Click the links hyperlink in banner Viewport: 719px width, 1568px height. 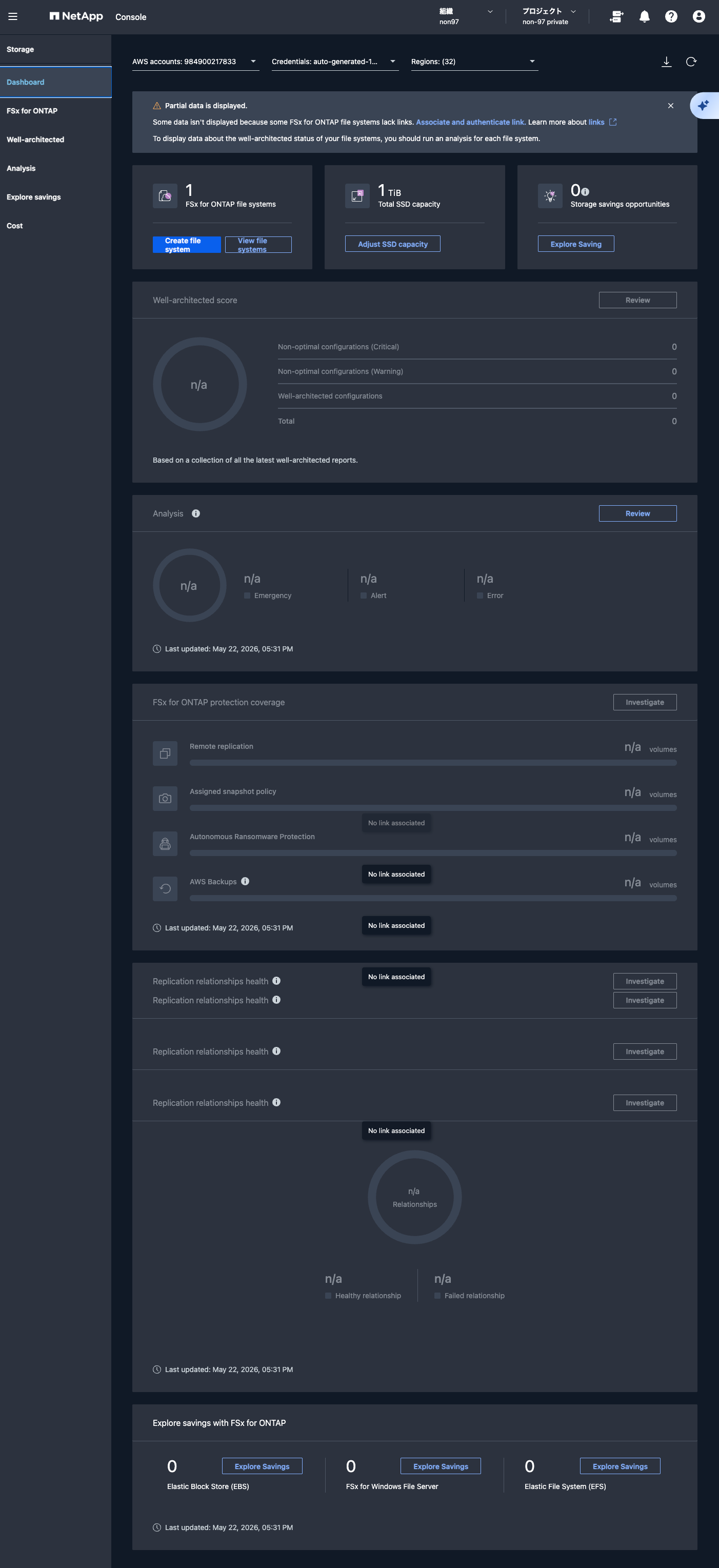pyautogui.click(x=596, y=123)
